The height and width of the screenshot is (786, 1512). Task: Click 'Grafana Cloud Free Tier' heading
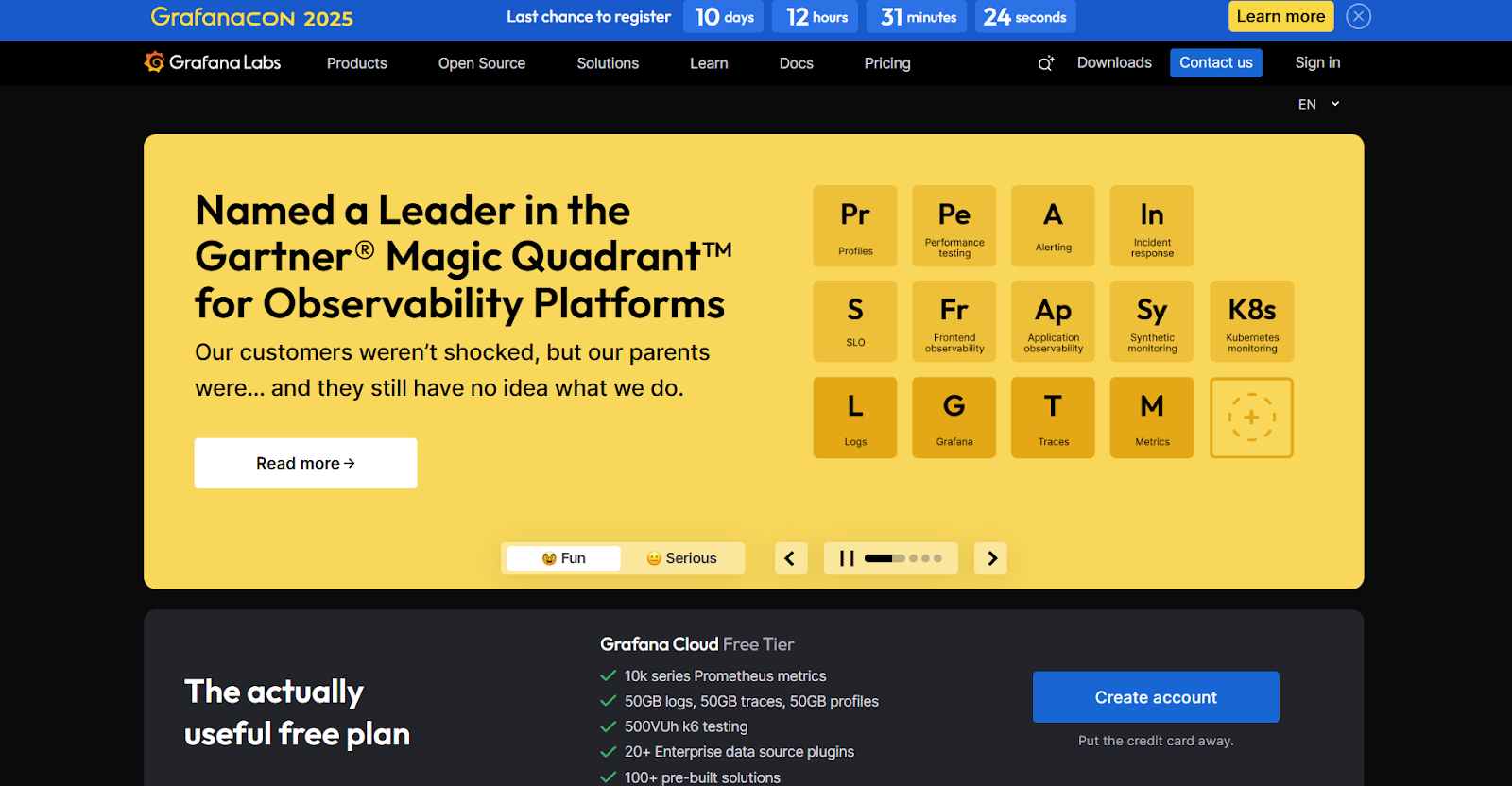(x=697, y=644)
